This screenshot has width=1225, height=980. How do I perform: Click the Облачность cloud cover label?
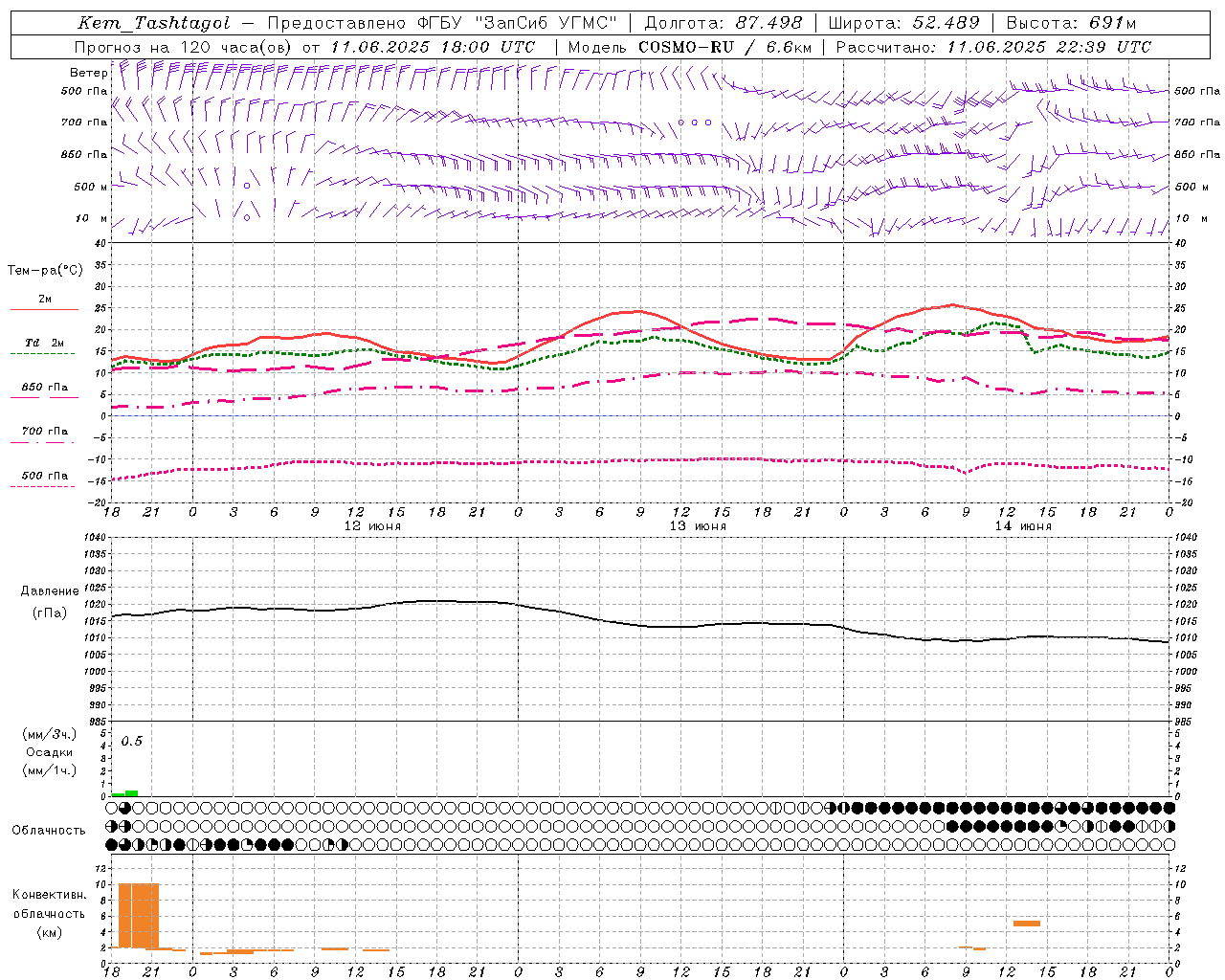pyautogui.click(x=49, y=831)
